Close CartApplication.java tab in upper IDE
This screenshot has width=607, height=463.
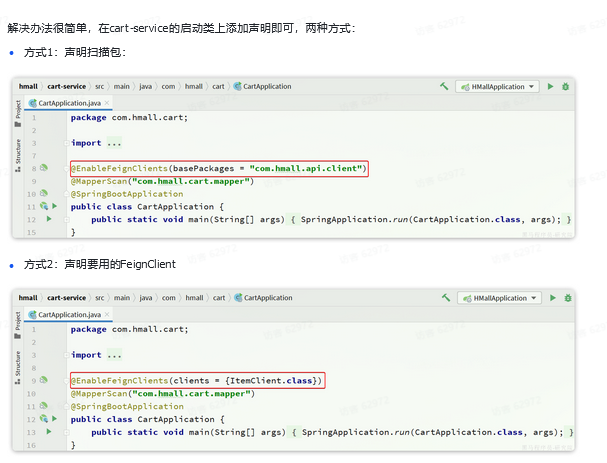click(x=107, y=103)
